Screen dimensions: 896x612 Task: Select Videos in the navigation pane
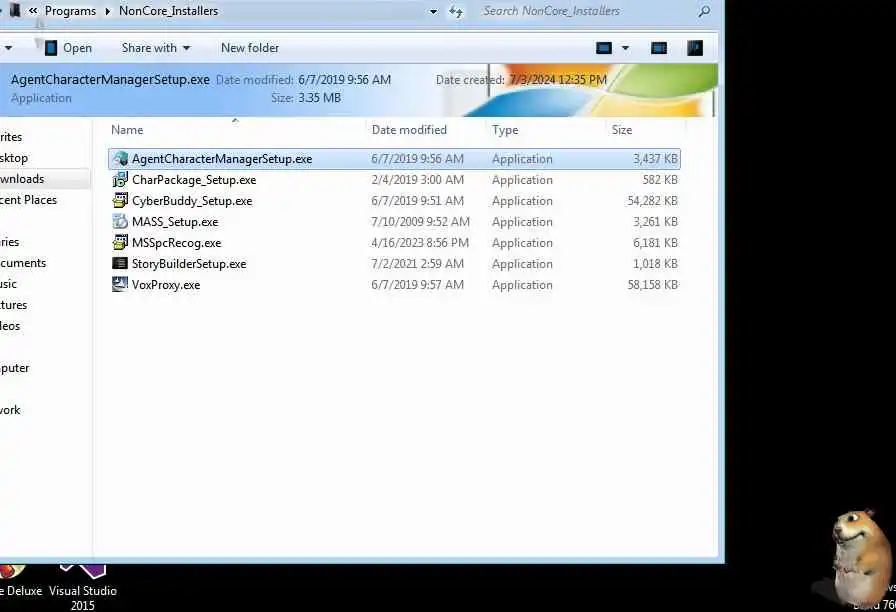click(x=10, y=326)
